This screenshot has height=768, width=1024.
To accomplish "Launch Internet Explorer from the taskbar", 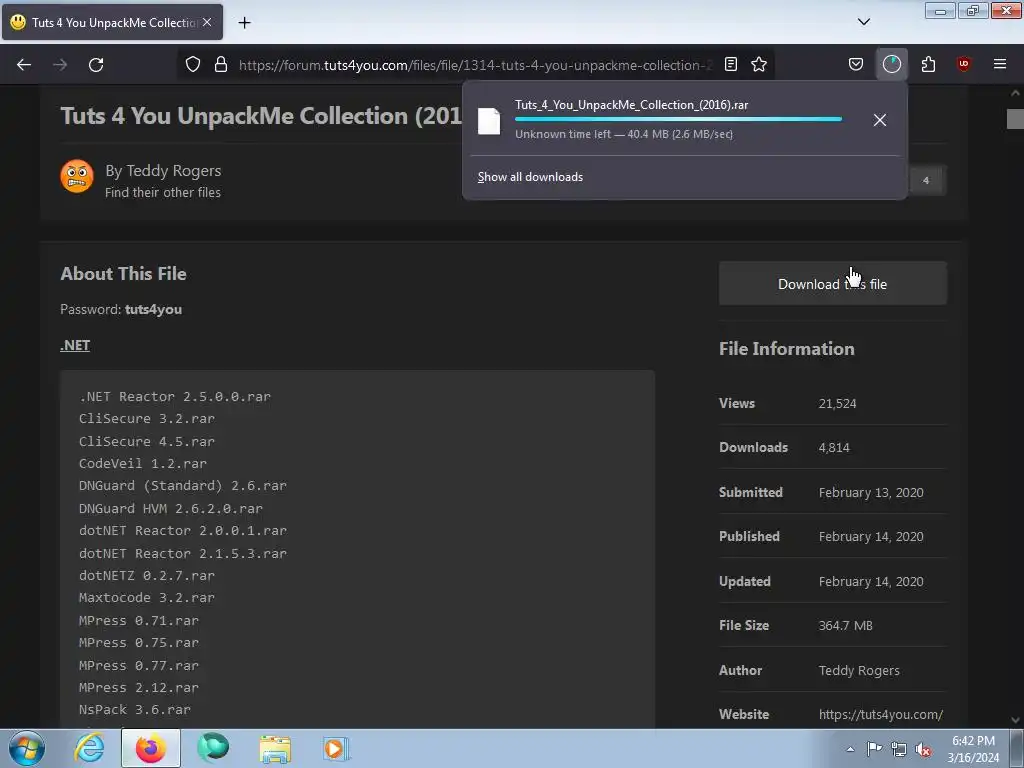I will 89,748.
